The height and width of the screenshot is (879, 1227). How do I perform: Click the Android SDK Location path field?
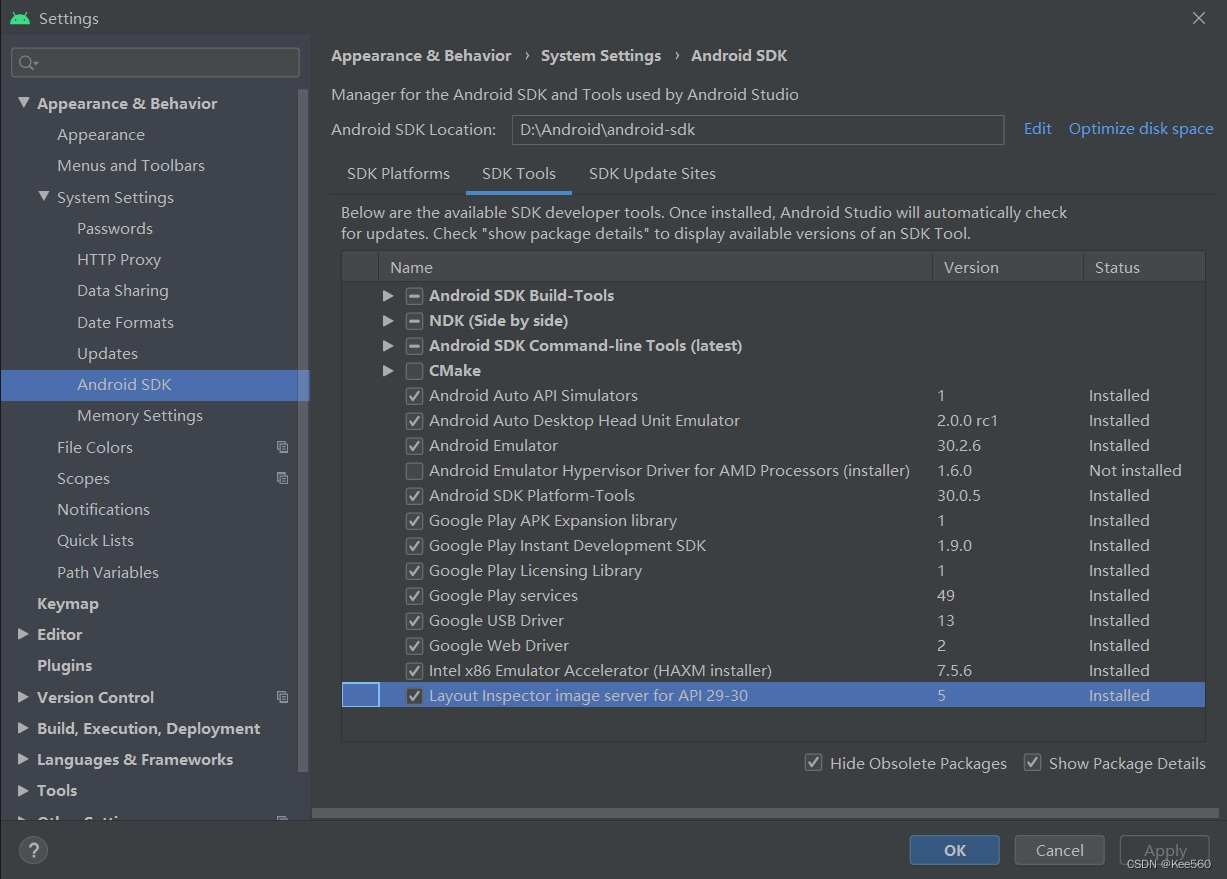758,130
